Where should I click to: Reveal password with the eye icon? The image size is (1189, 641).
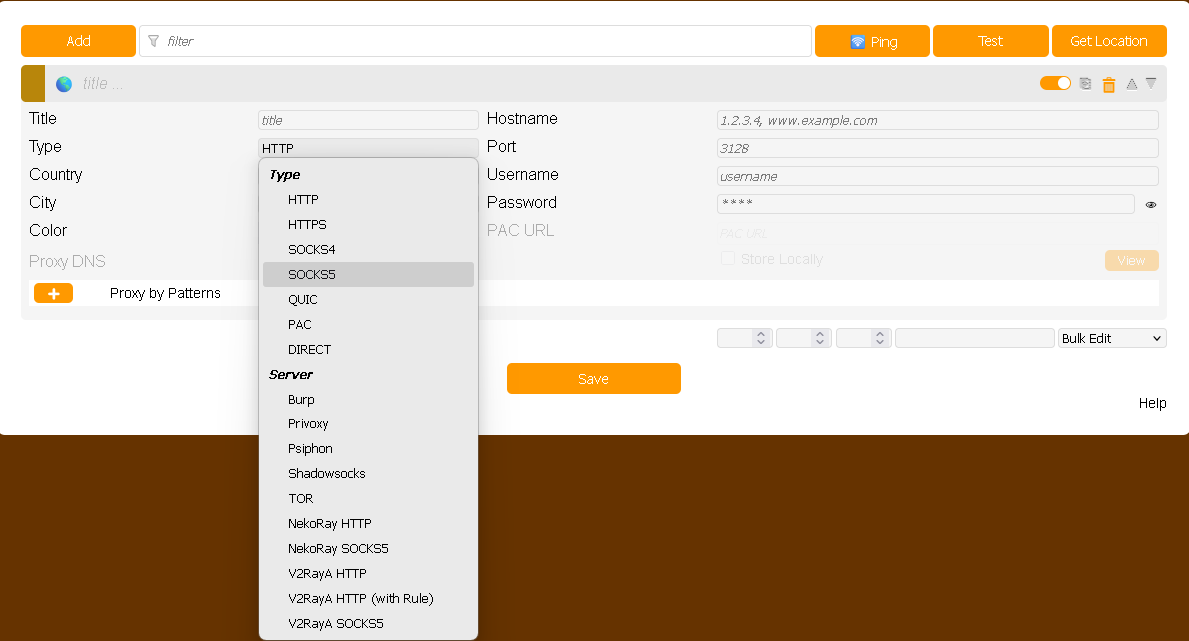point(1151,204)
